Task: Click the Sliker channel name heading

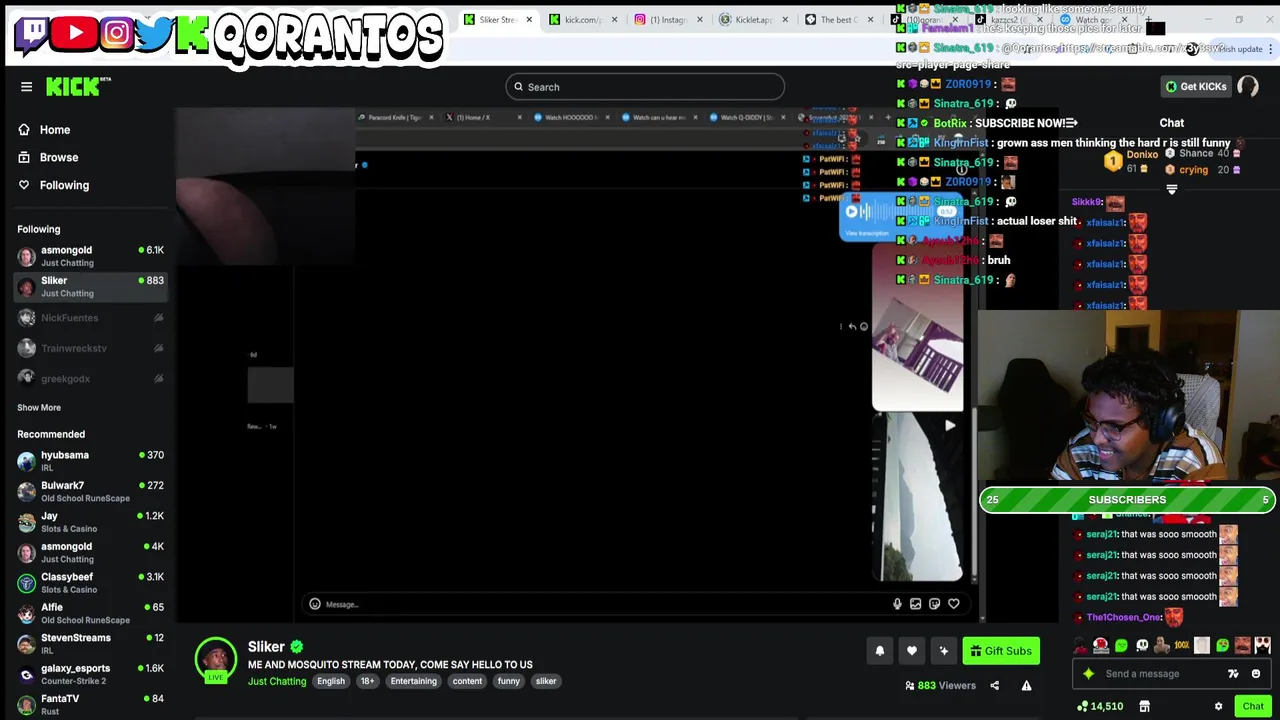Action: click(266, 647)
